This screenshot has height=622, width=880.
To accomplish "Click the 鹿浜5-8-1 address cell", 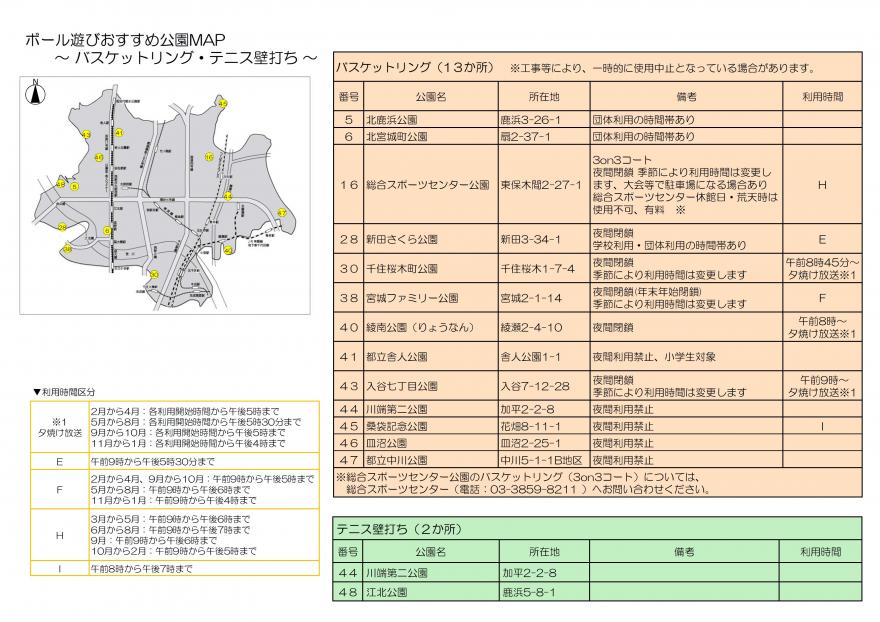I will (528, 592).
